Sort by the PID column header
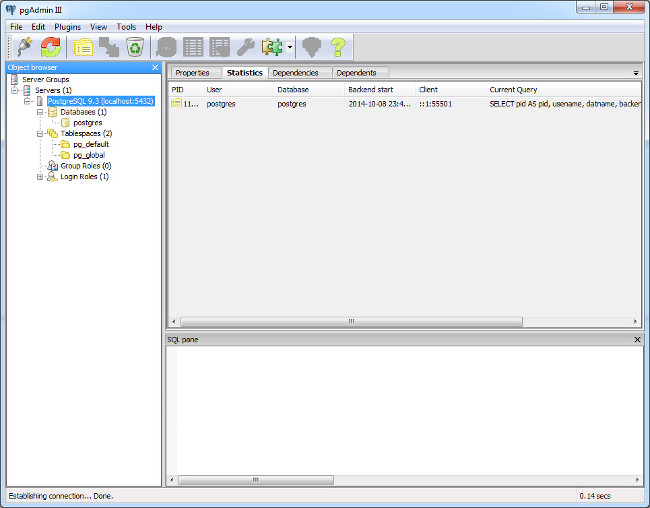 coord(186,90)
